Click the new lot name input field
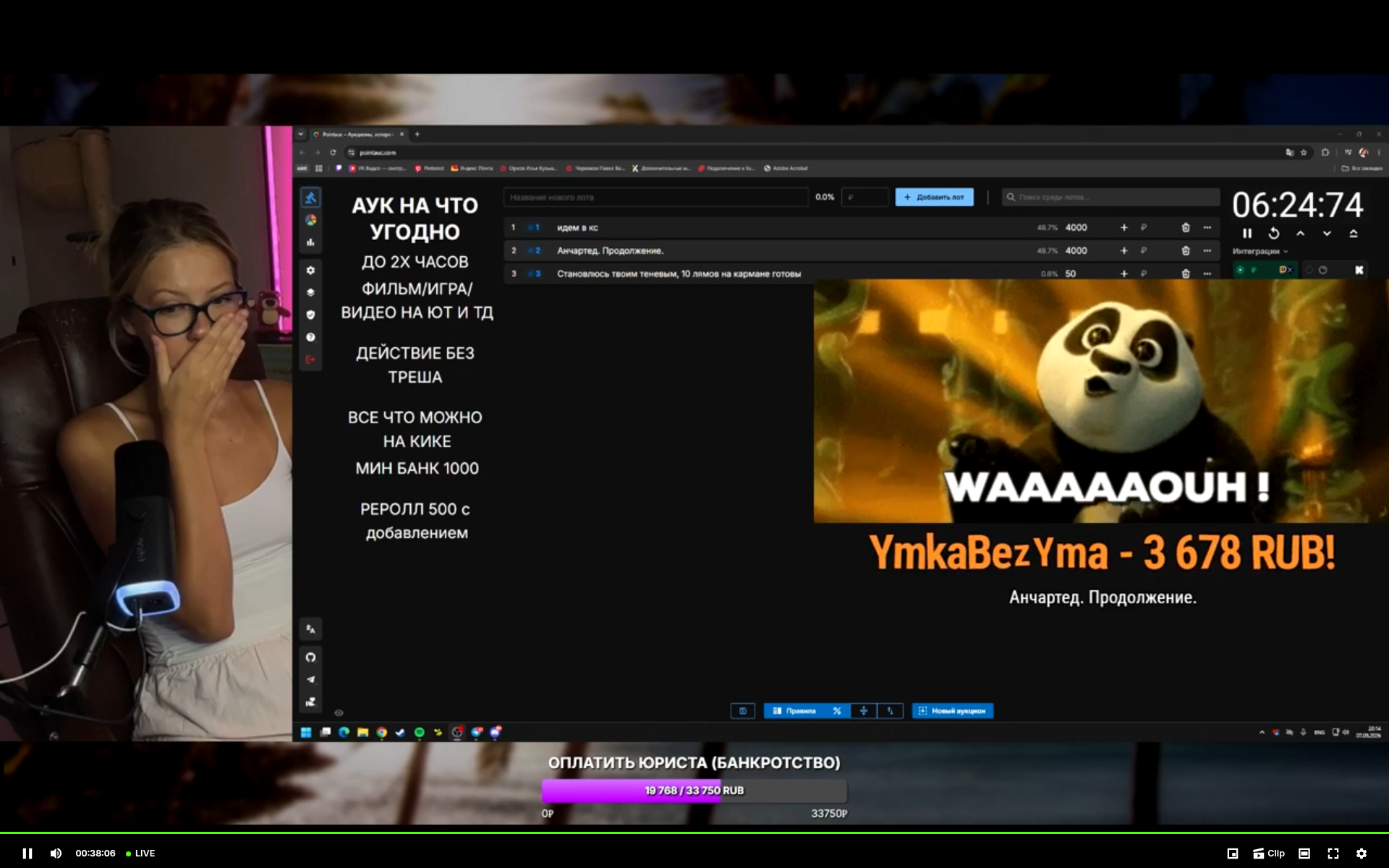Image resolution: width=1389 pixels, height=868 pixels. point(656,197)
